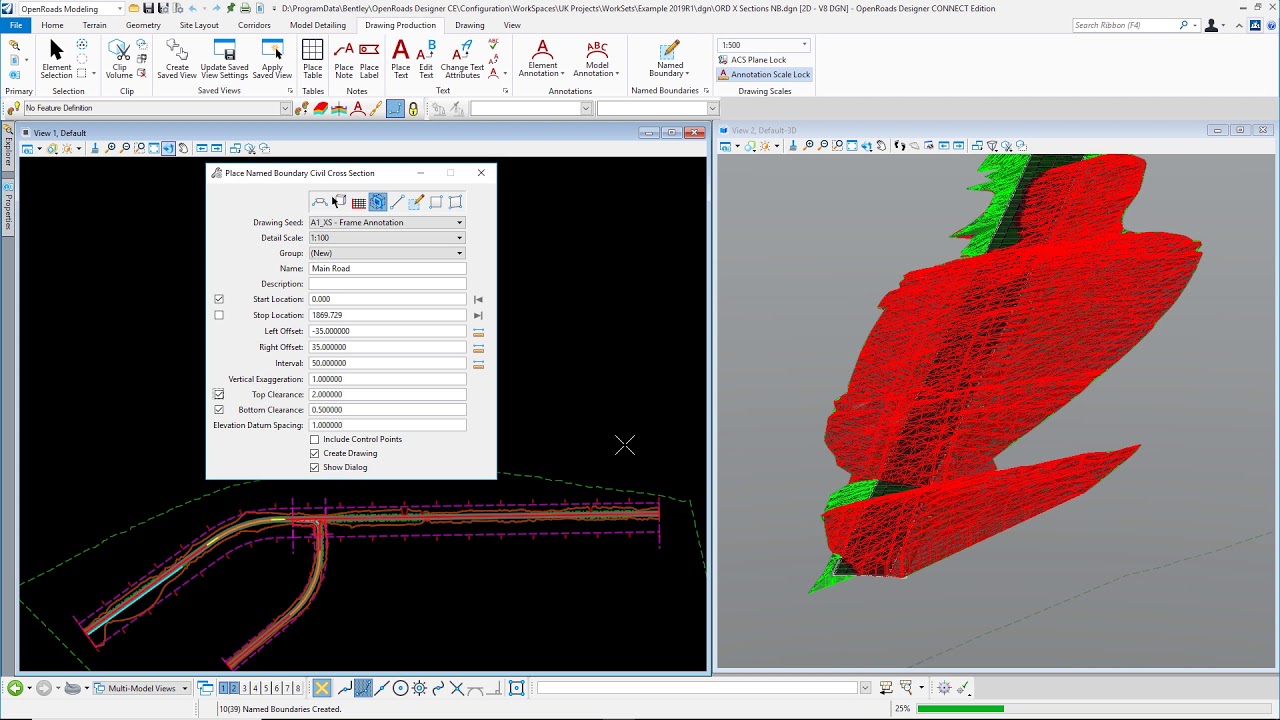Viewport: 1280px width, 720px height.
Task: Open Multi-Model Views selector
Action: [x=141, y=688]
